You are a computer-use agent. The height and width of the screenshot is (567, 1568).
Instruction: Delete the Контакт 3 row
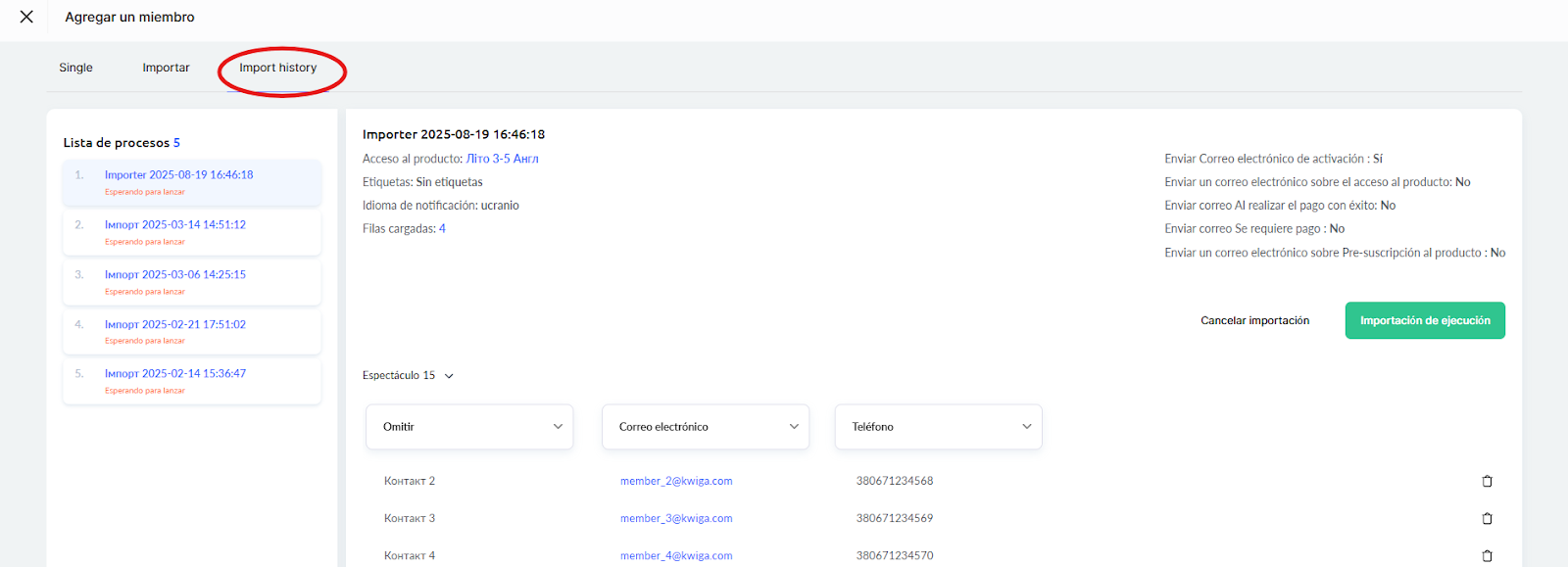point(1487,518)
